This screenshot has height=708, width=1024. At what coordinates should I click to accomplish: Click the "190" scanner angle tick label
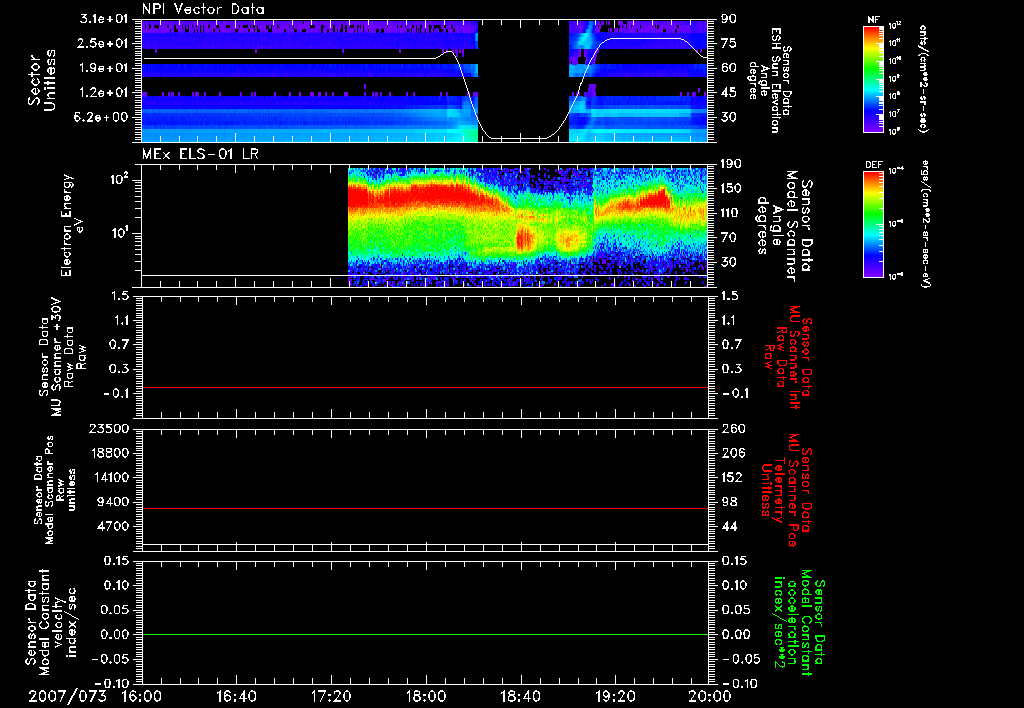pos(731,164)
